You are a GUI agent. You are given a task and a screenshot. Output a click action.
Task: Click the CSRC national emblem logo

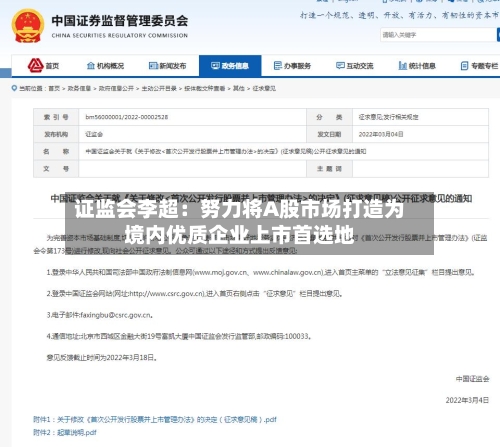click(28, 26)
